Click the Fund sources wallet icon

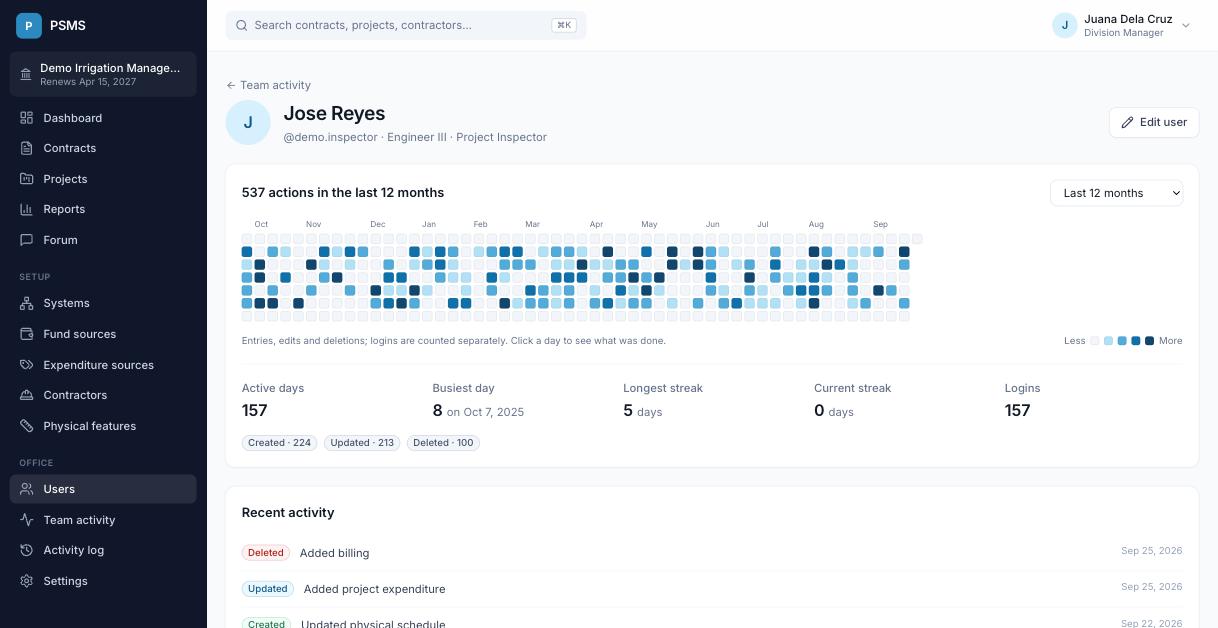26,334
